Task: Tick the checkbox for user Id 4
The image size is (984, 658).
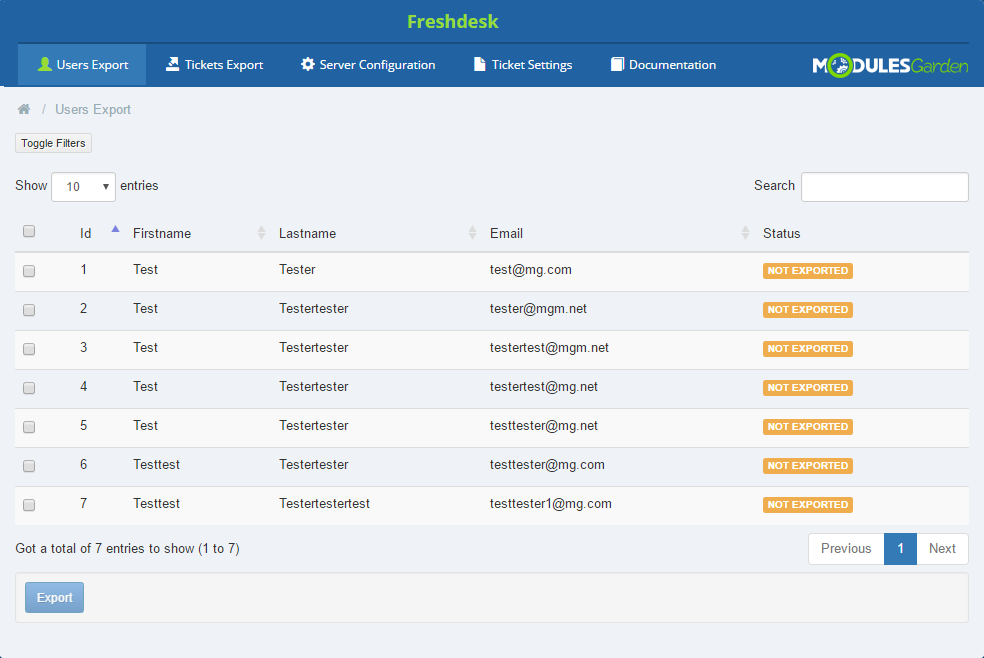Action: 29,388
